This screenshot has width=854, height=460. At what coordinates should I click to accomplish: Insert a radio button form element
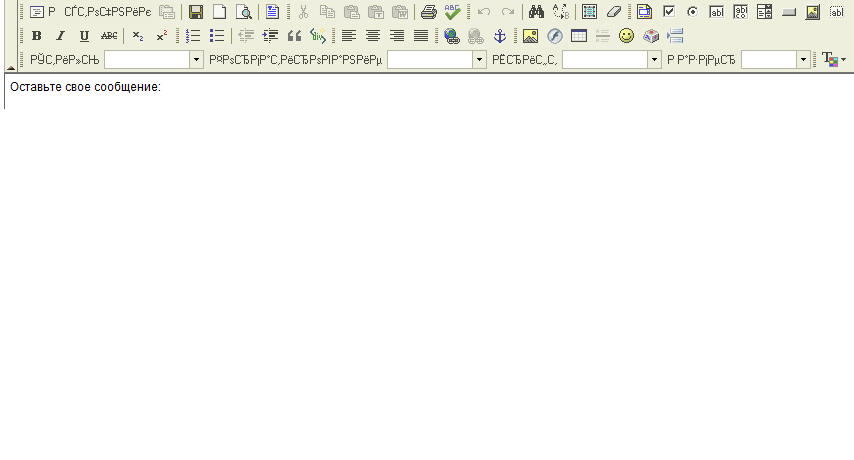click(692, 12)
